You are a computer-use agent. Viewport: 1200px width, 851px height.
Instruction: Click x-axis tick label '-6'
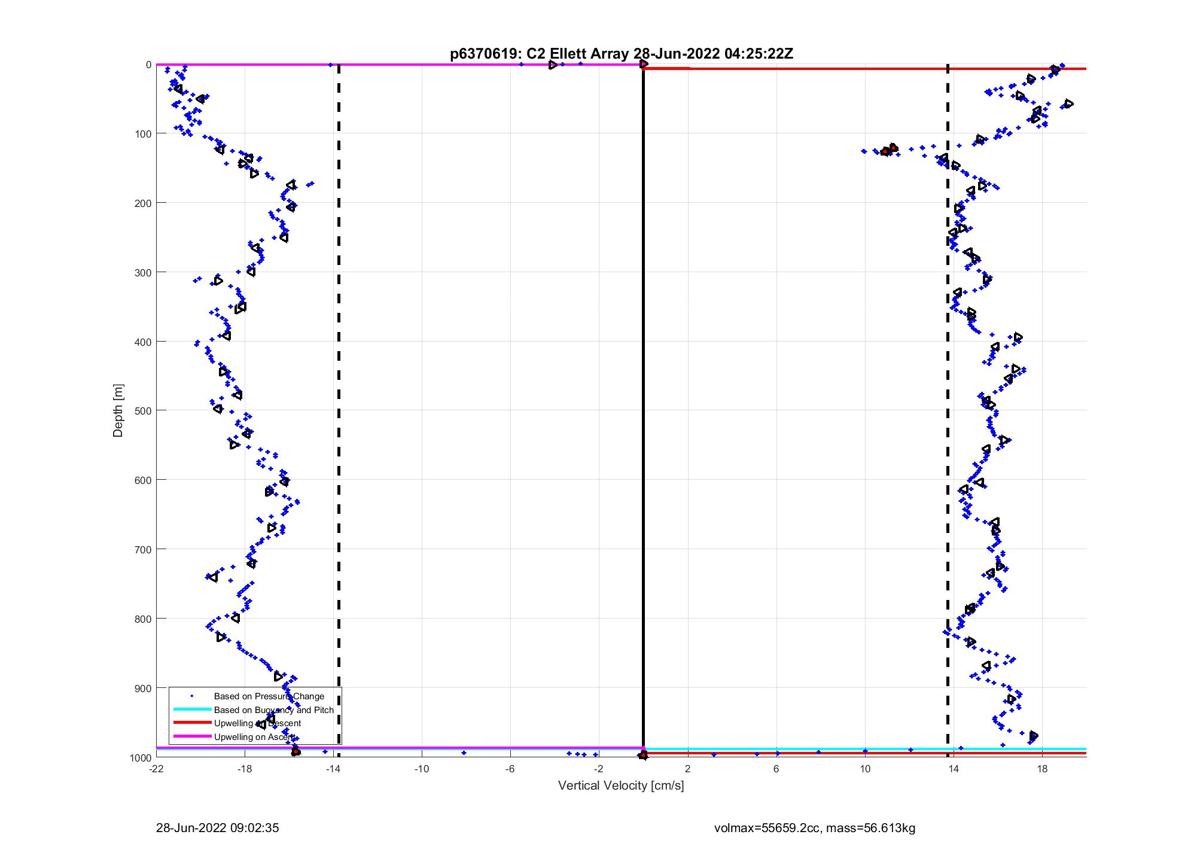tap(510, 769)
